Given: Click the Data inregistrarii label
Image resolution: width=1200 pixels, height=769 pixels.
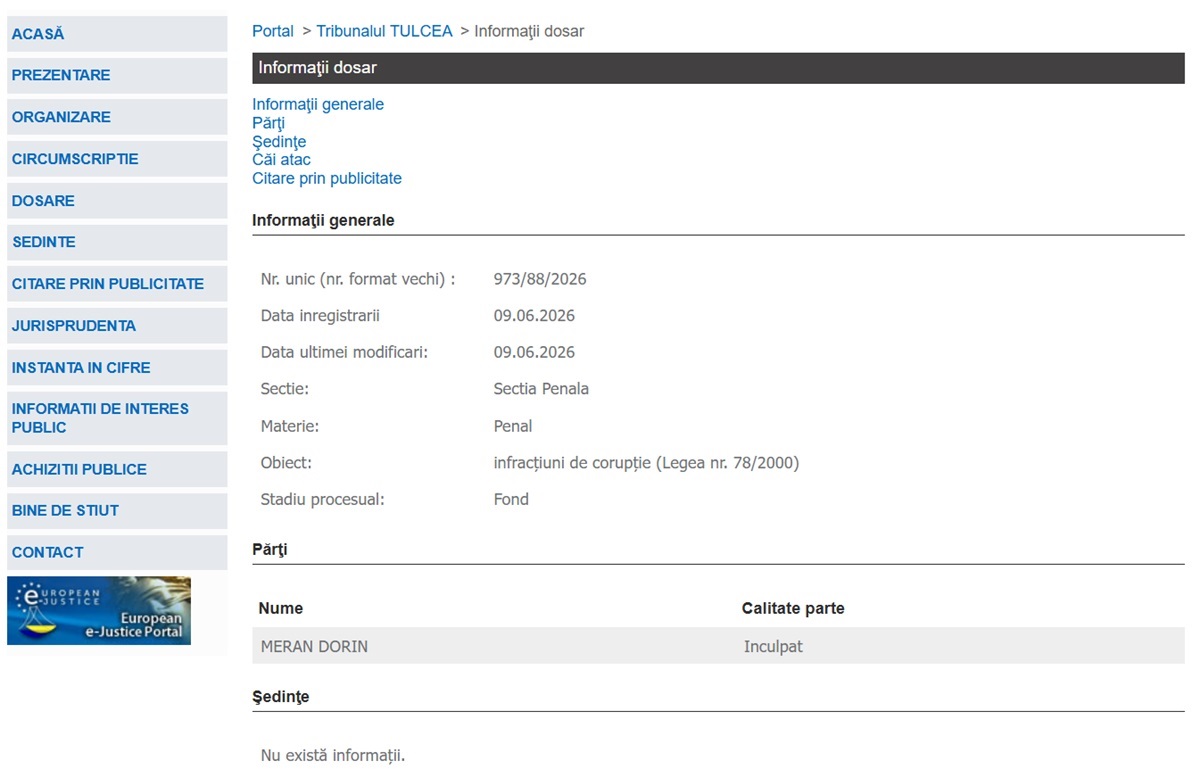Looking at the screenshot, I should click(x=320, y=316).
